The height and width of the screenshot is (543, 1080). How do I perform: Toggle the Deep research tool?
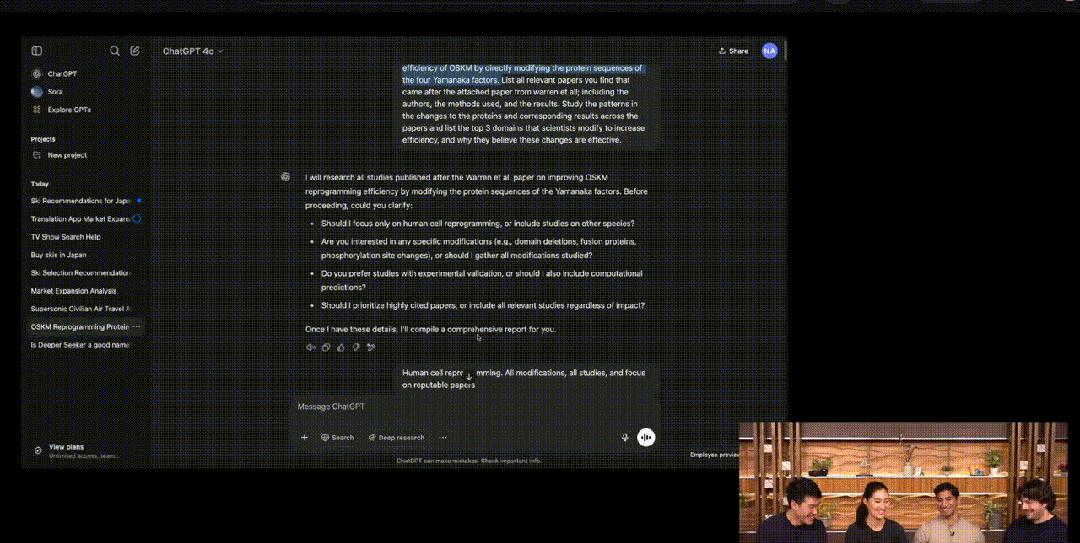pyautogui.click(x=396, y=438)
